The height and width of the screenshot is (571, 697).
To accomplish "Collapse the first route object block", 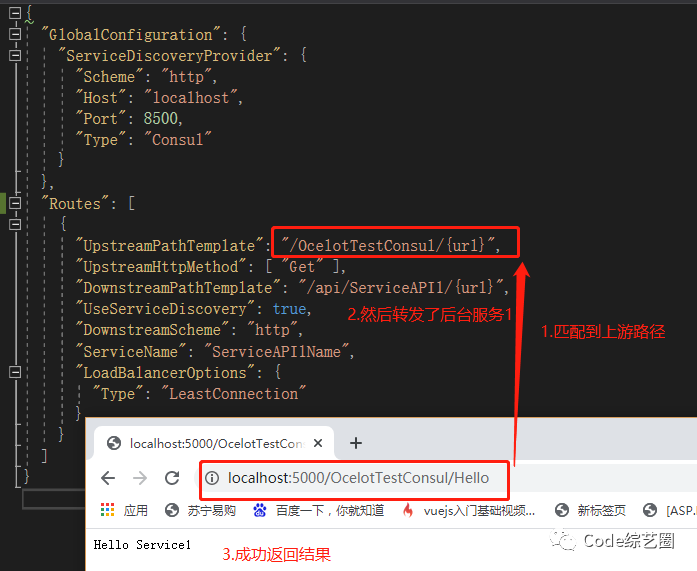I will [15, 224].
